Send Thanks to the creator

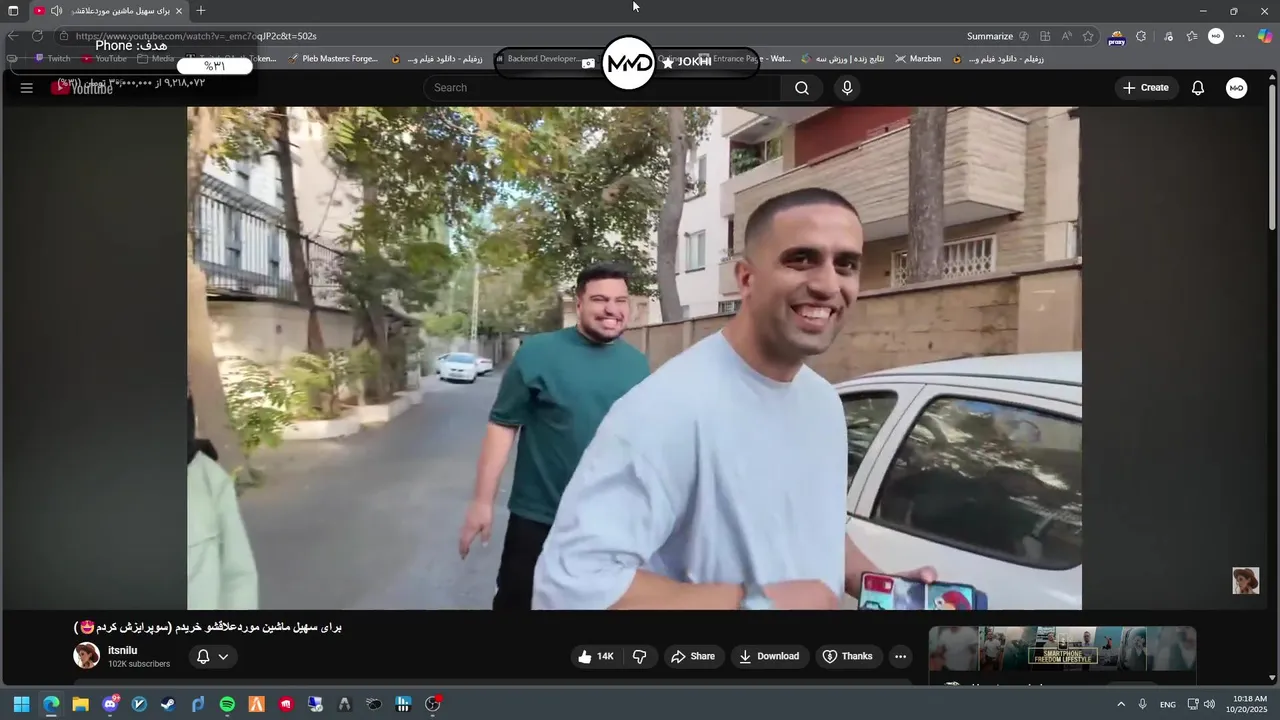(847, 656)
